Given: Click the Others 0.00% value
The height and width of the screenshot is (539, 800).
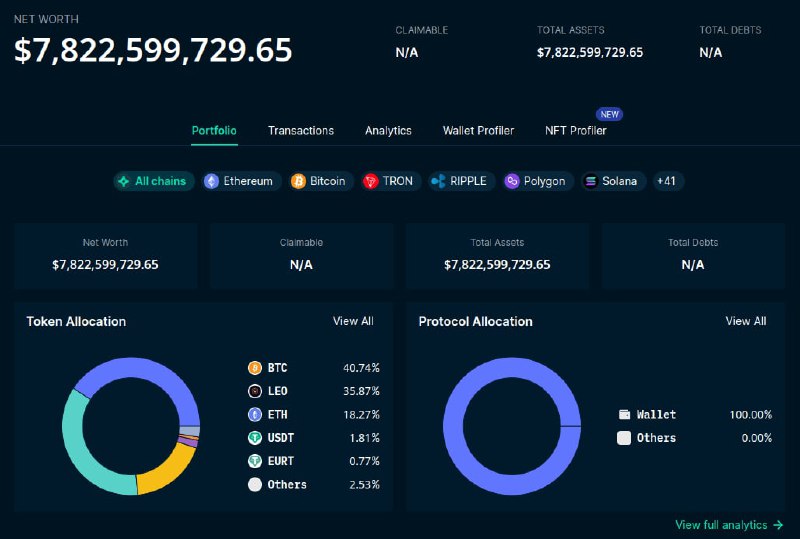Looking at the screenshot, I should click(x=757, y=438).
